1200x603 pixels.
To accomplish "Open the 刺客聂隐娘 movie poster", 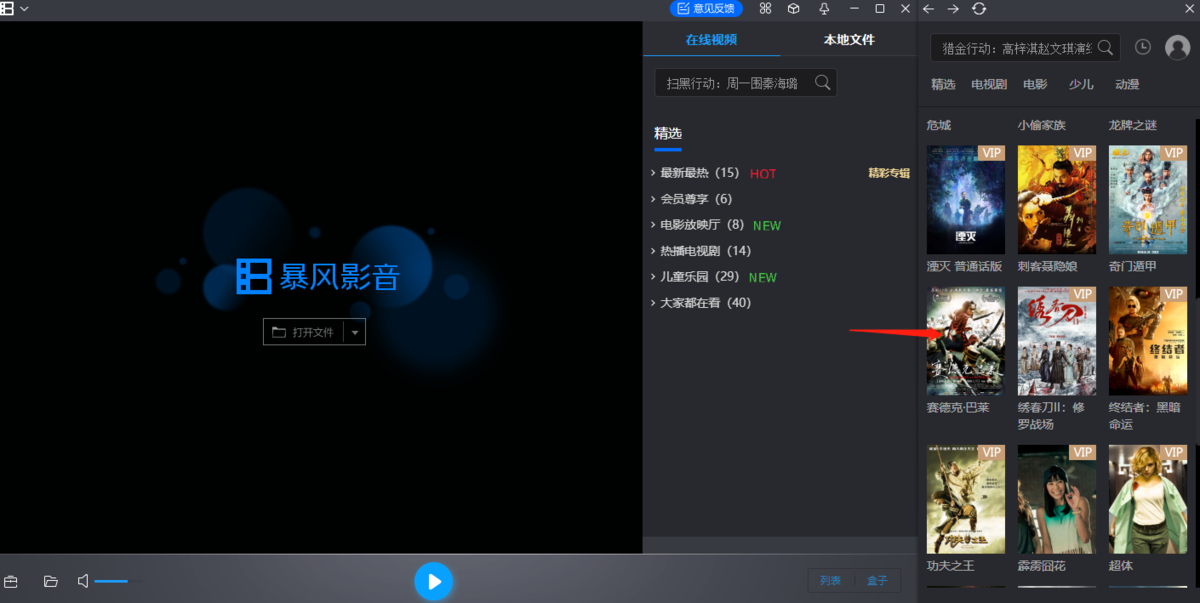I will [1057, 199].
